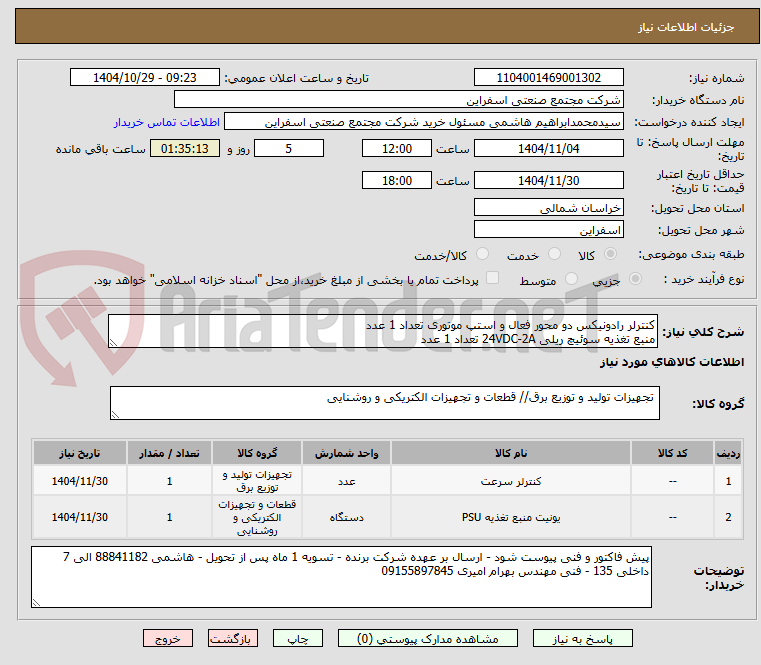Open 'اطلاعات تماس خریدار' buyer contact link

[167, 122]
